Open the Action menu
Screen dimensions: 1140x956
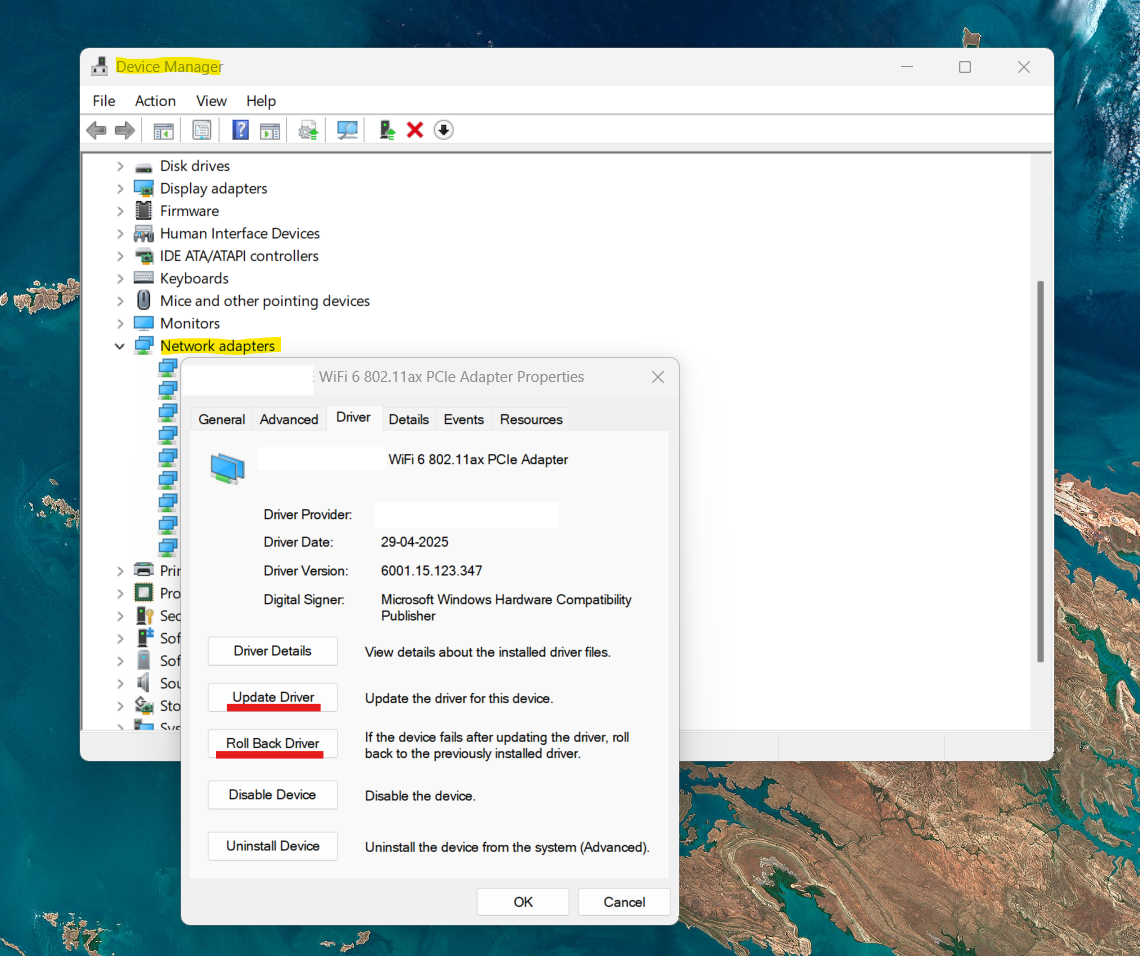(x=155, y=100)
